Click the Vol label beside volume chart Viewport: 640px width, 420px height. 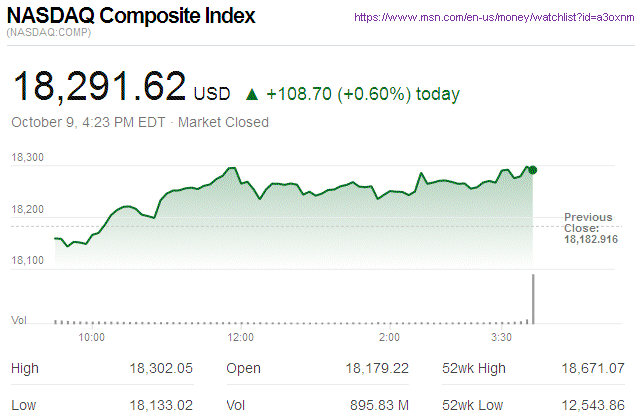click(x=18, y=320)
